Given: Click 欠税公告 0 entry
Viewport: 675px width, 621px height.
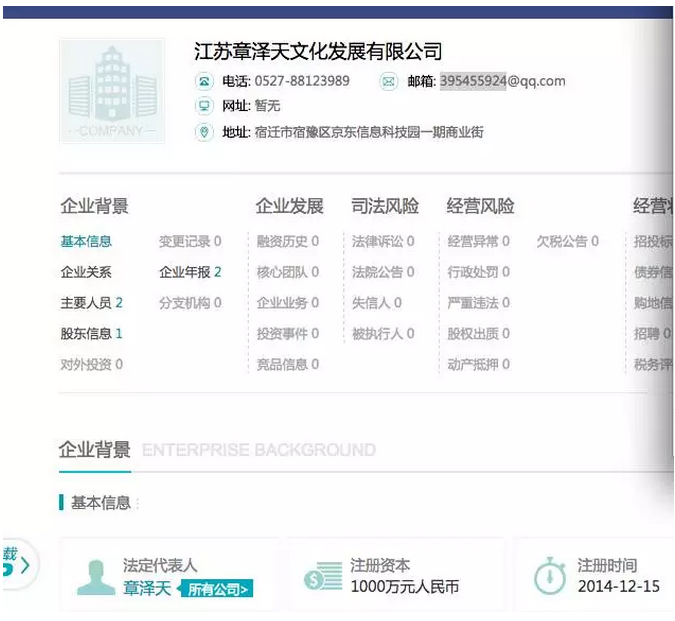Looking at the screenshot, I should point(567,241).
